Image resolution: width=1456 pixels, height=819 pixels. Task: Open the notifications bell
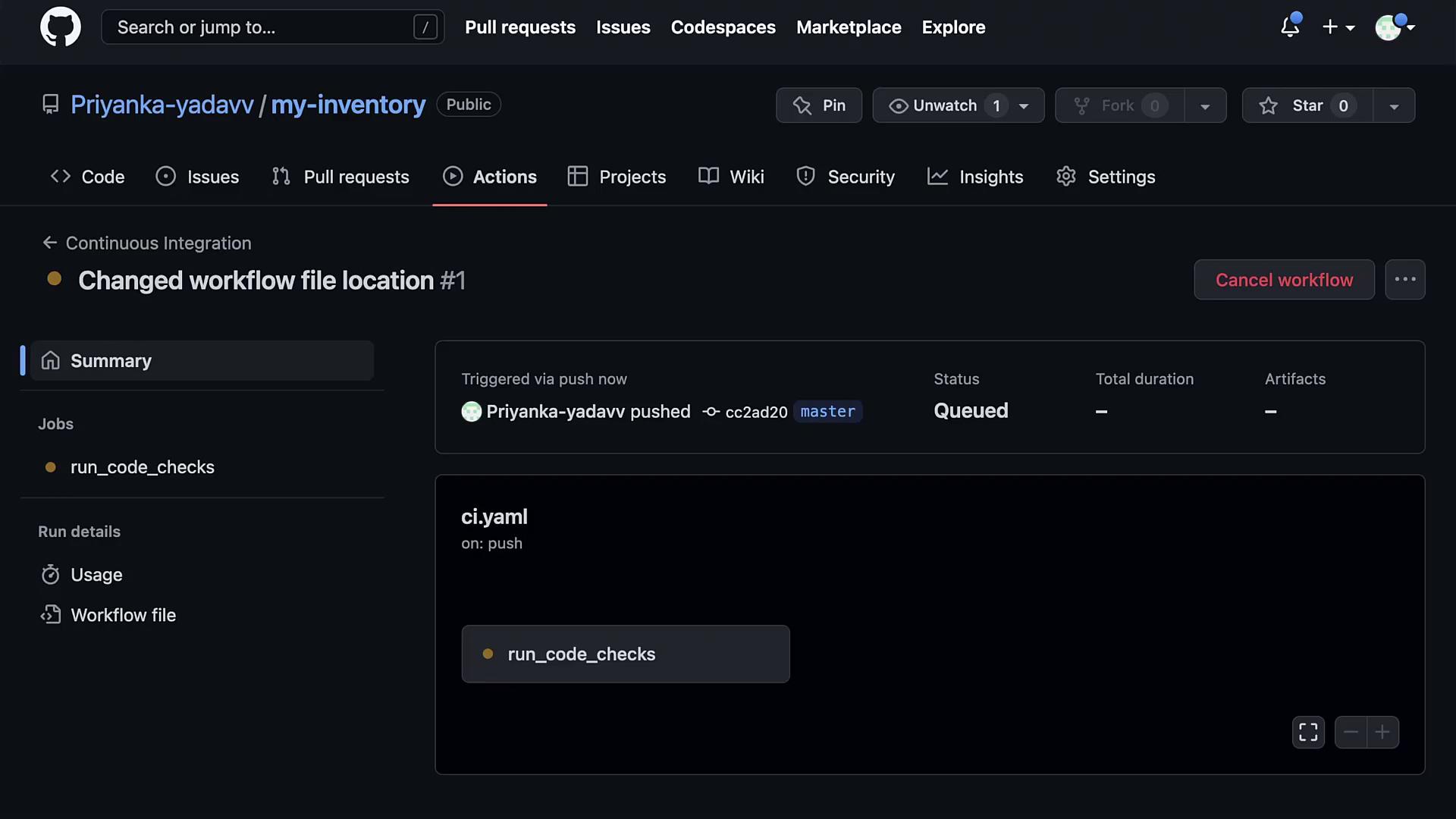1289,27
